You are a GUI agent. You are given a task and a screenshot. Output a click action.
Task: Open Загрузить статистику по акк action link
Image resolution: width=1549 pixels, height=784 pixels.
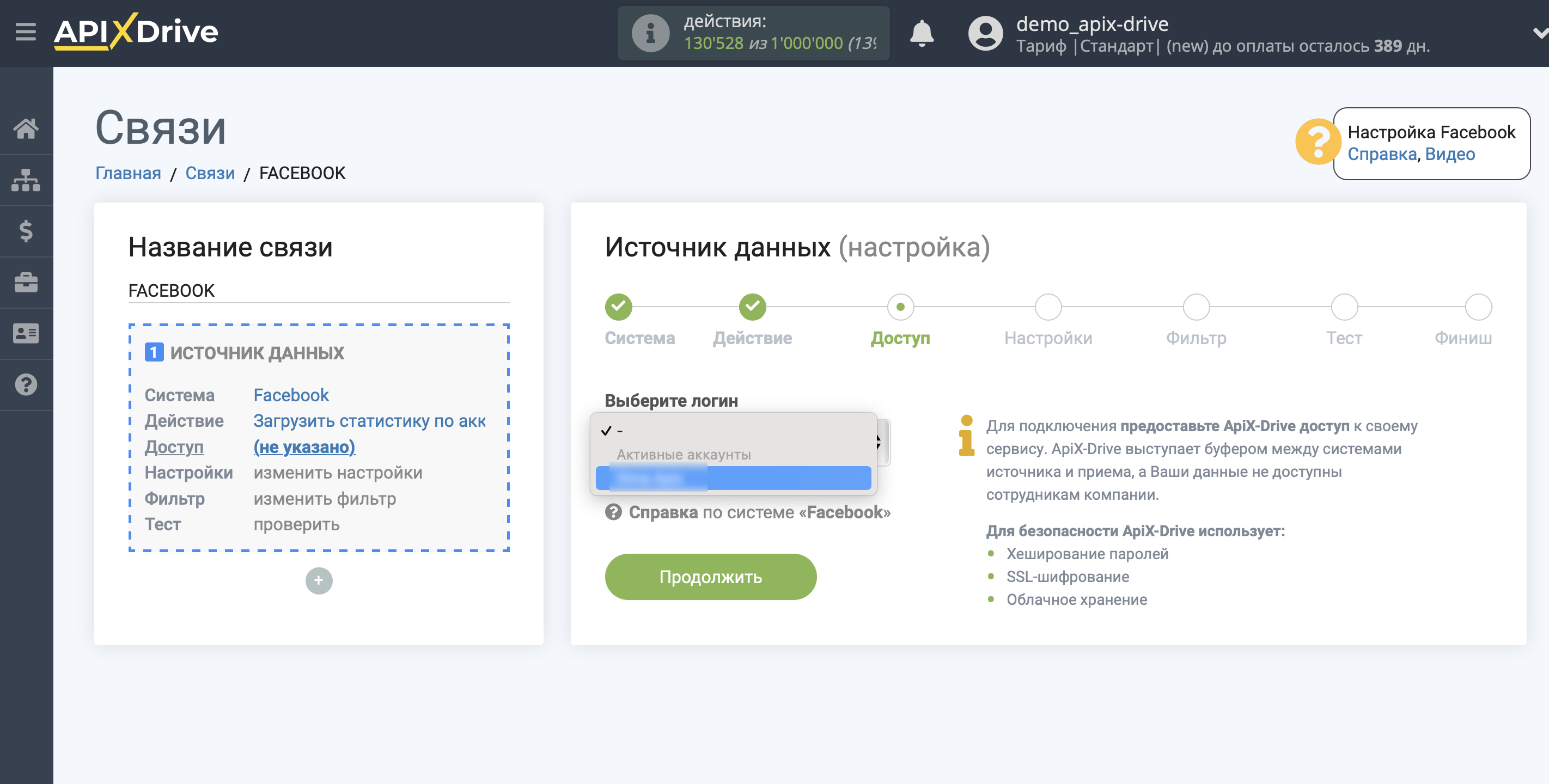pyautogui.click(x=369, y=421)
